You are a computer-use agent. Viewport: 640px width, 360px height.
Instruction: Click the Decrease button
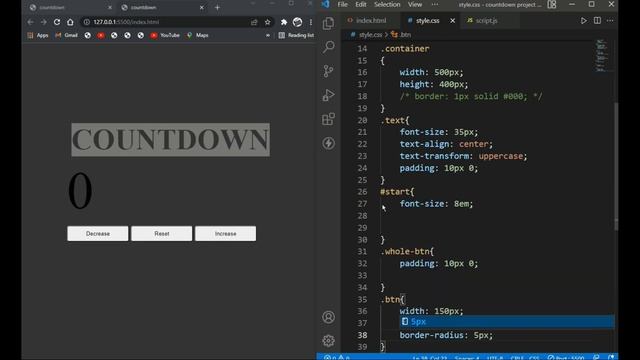coord(98,233)
